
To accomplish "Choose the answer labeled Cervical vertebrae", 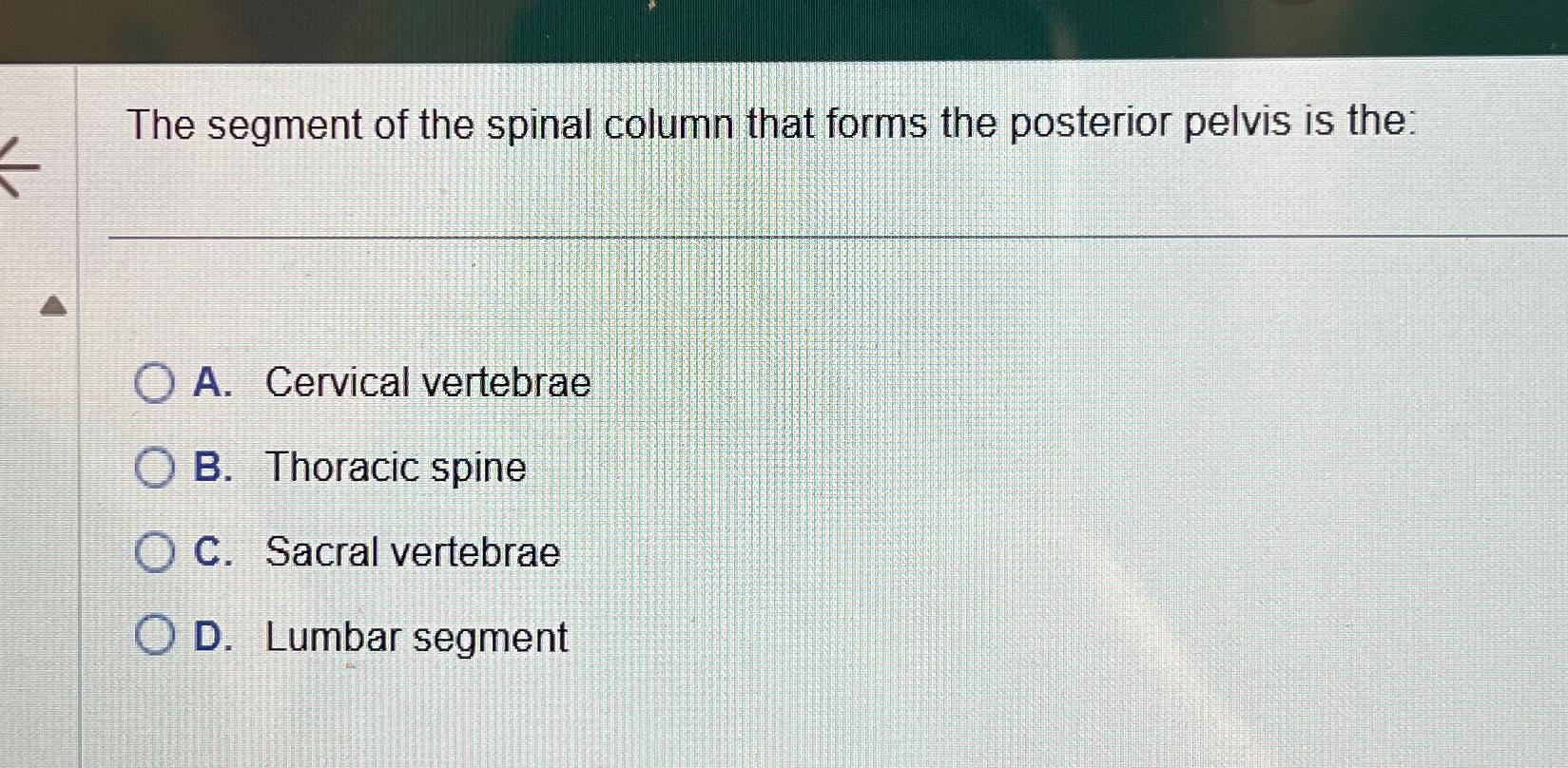I will (427, 383).
